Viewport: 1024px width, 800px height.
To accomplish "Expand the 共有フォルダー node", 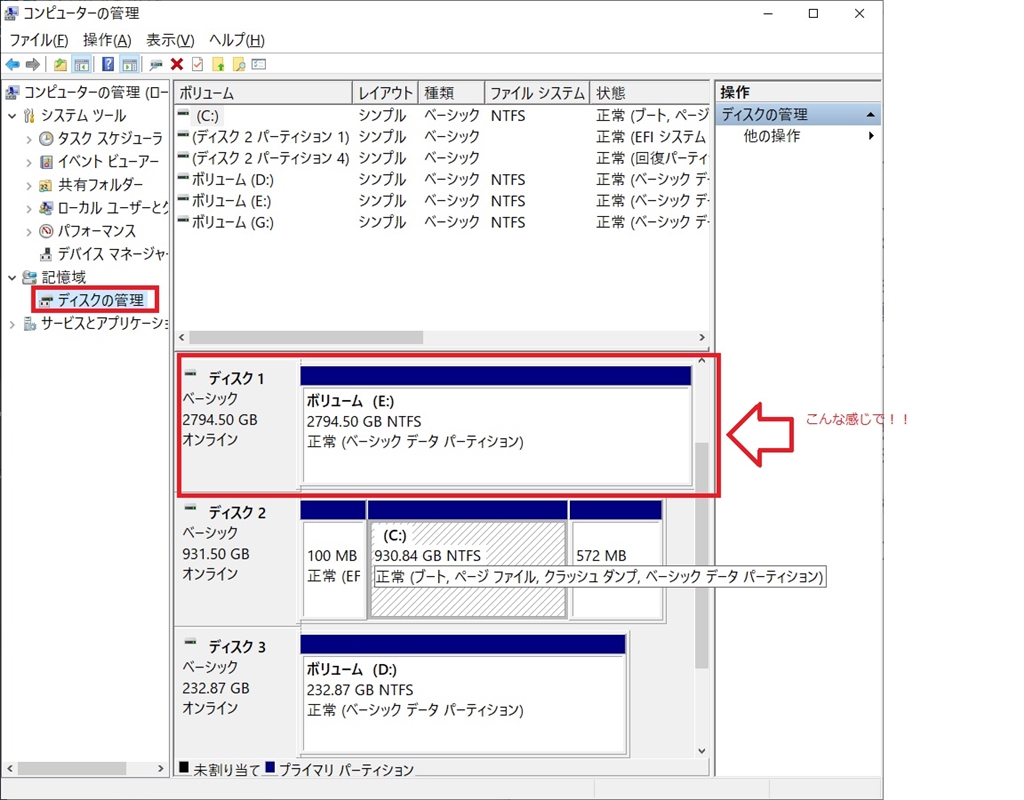I will coord(29,185).
